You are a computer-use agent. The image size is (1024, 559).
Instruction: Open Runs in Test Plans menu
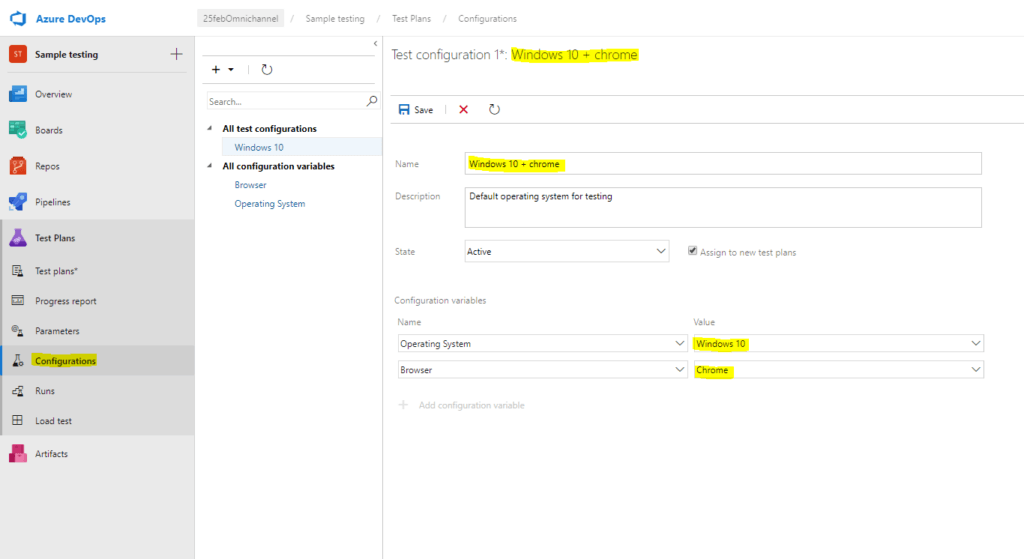(x=44, y=391)
